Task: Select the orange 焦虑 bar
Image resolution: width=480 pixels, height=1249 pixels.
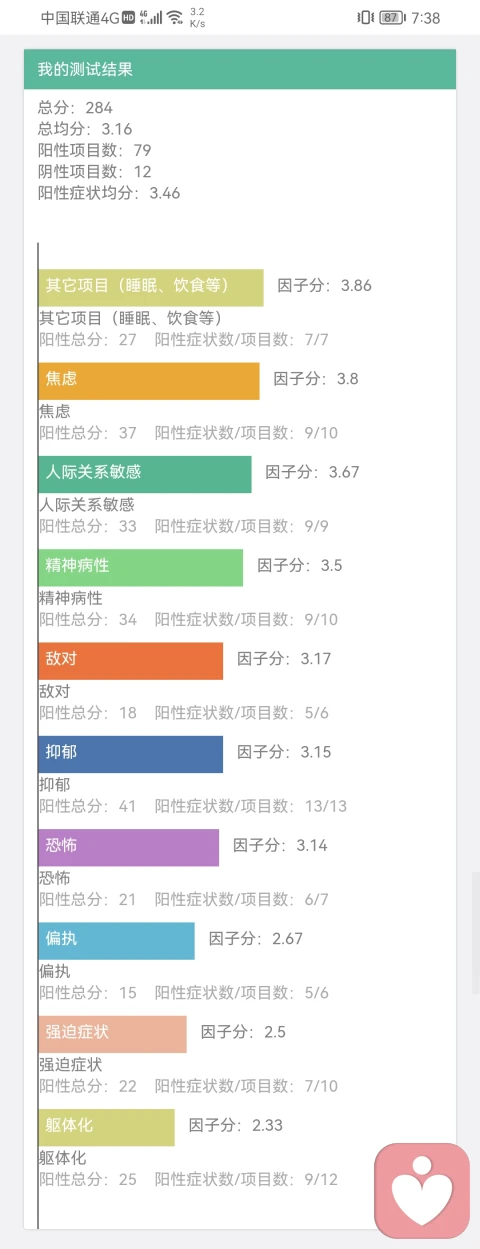Action: tap(149, 381)
